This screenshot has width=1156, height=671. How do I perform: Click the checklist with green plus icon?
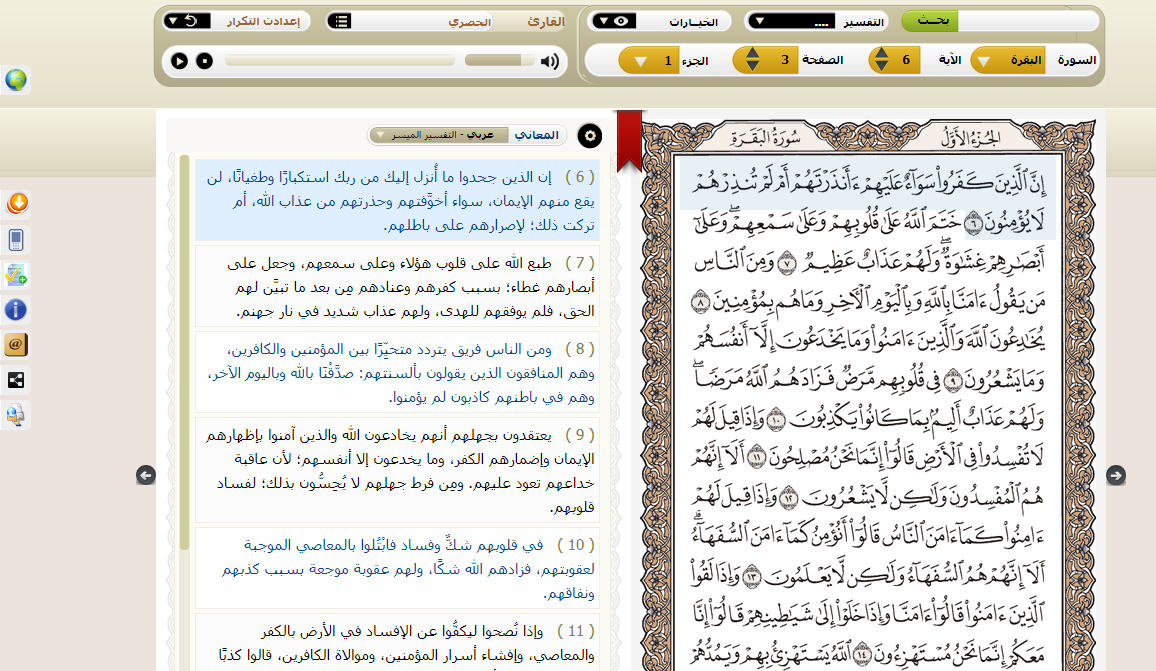(x=16, y=275)
